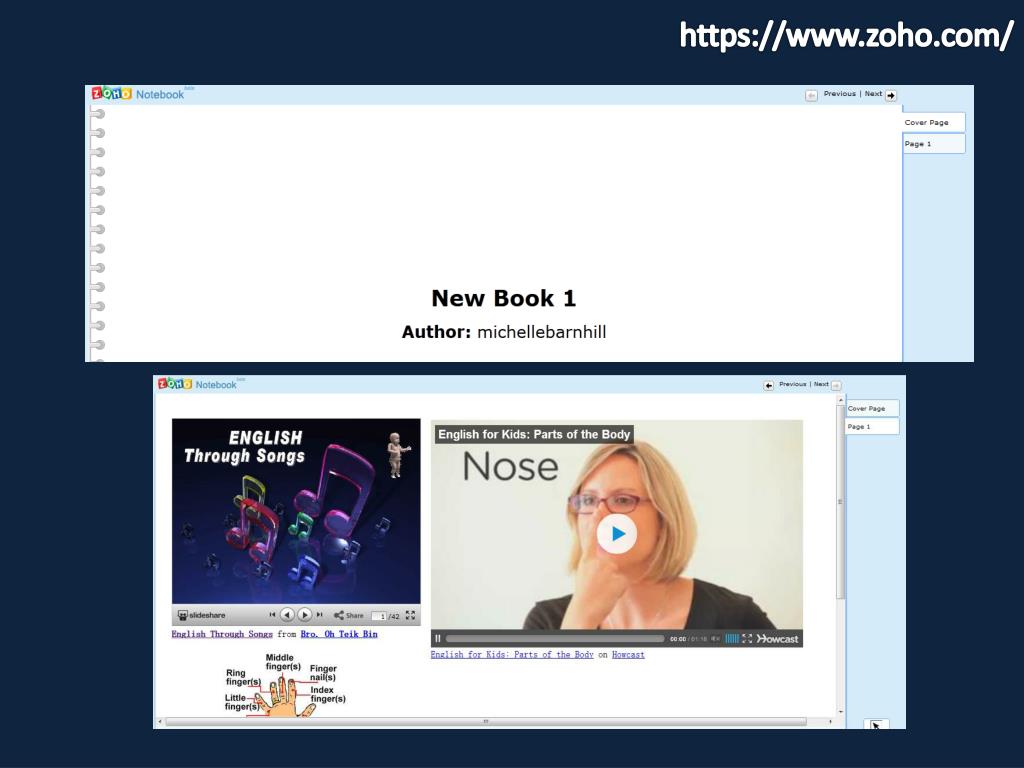
Task: Click the scroll left arrow of horizontal scrollbar
Action: (x=161, y=722)
